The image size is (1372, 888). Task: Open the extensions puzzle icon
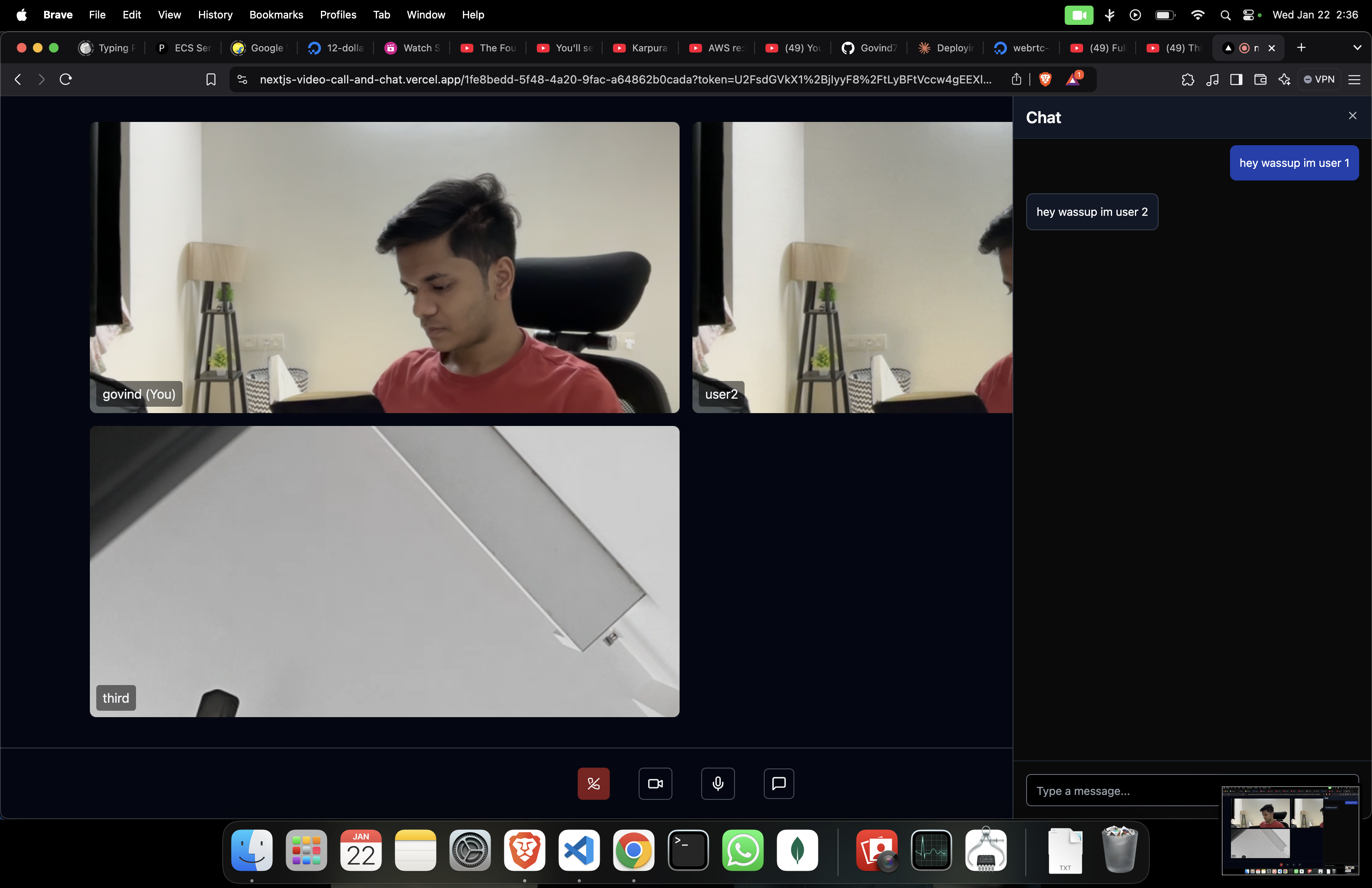(1187, 79)
